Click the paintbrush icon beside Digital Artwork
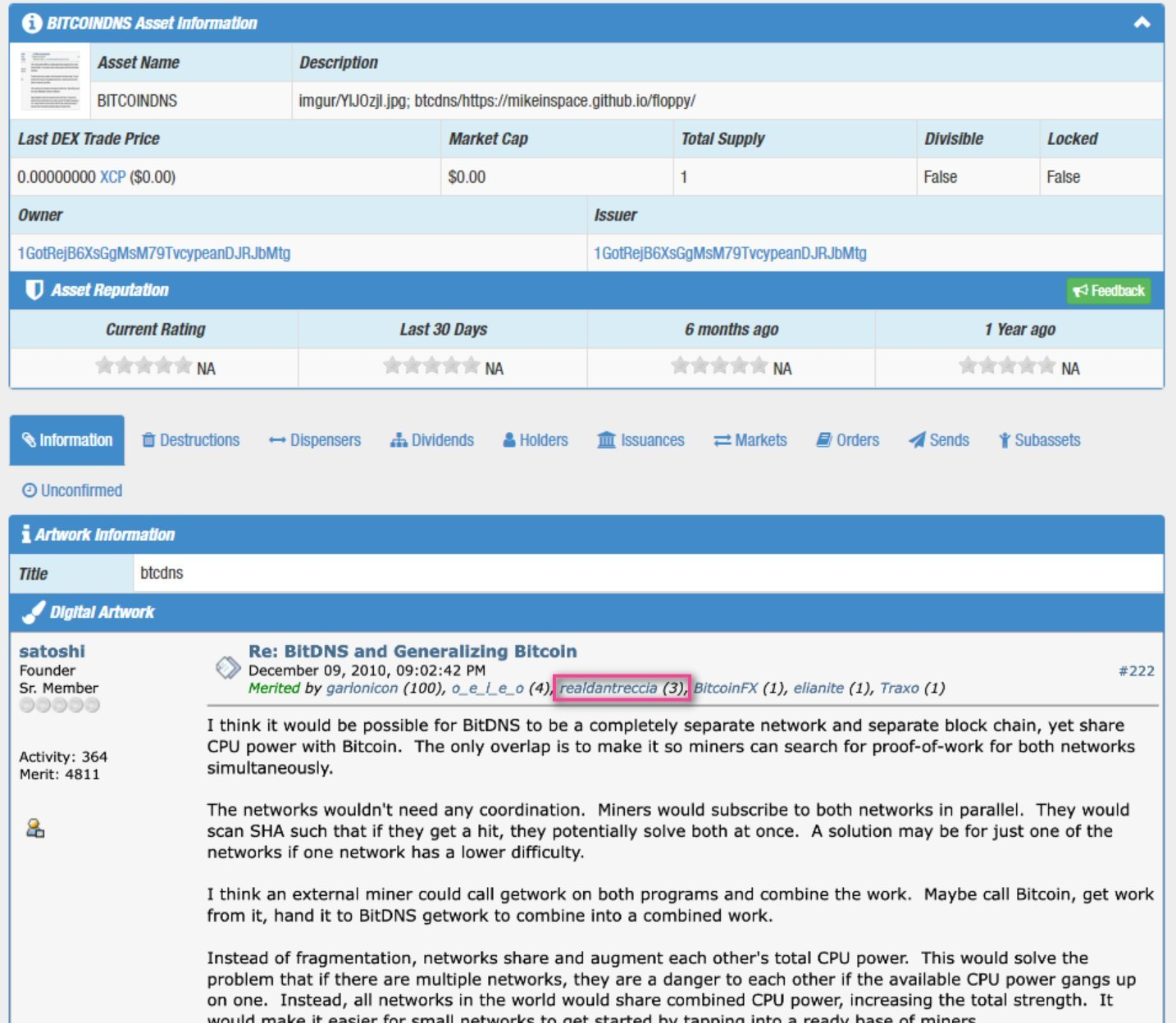Screen dimensions: 1176x1023 tap(34, 612)
